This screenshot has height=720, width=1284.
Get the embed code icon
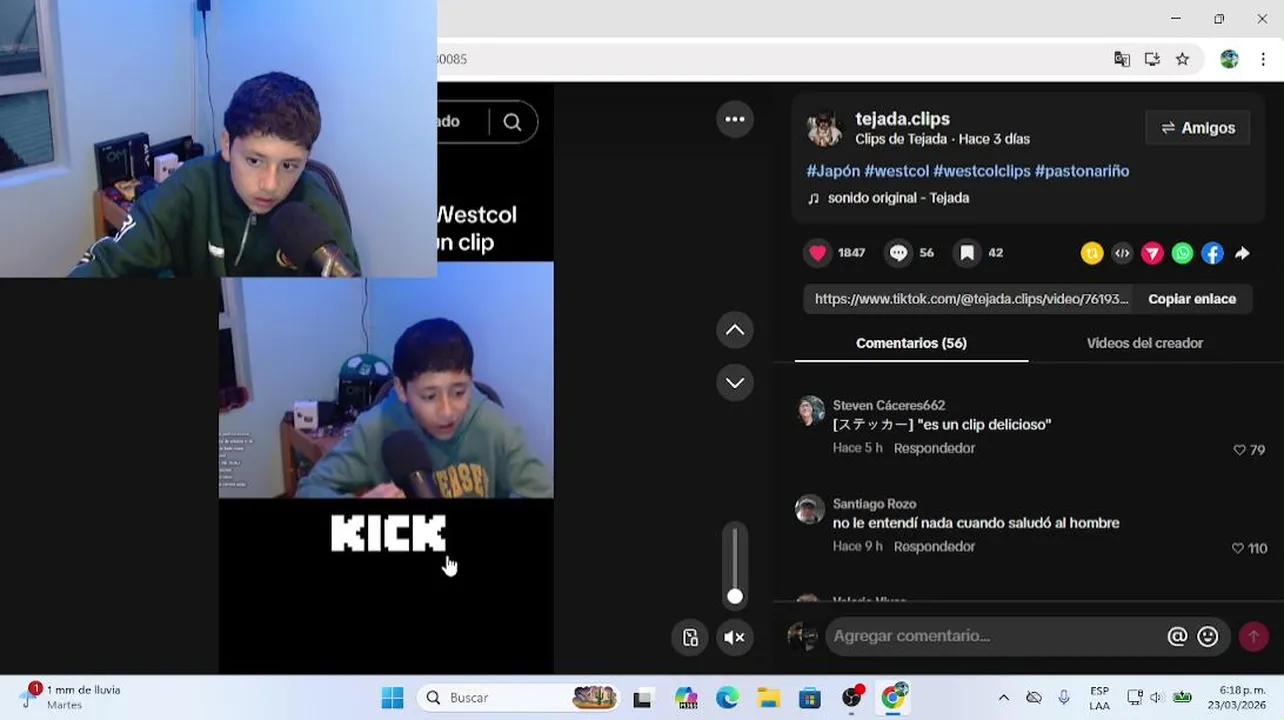1122,254
